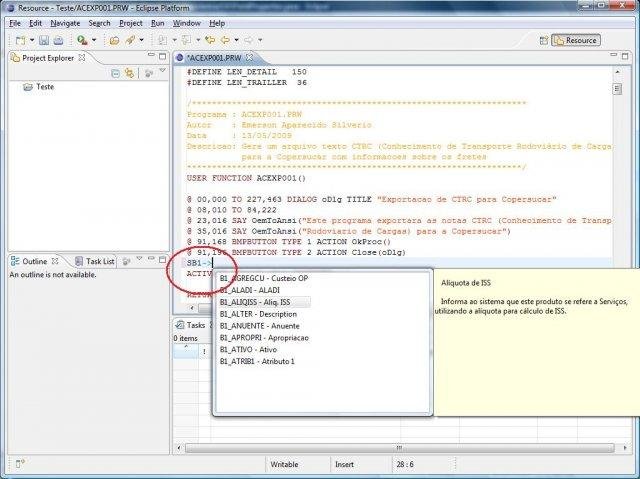Click the Open Type folder toolbar icon

coord(114,40)
